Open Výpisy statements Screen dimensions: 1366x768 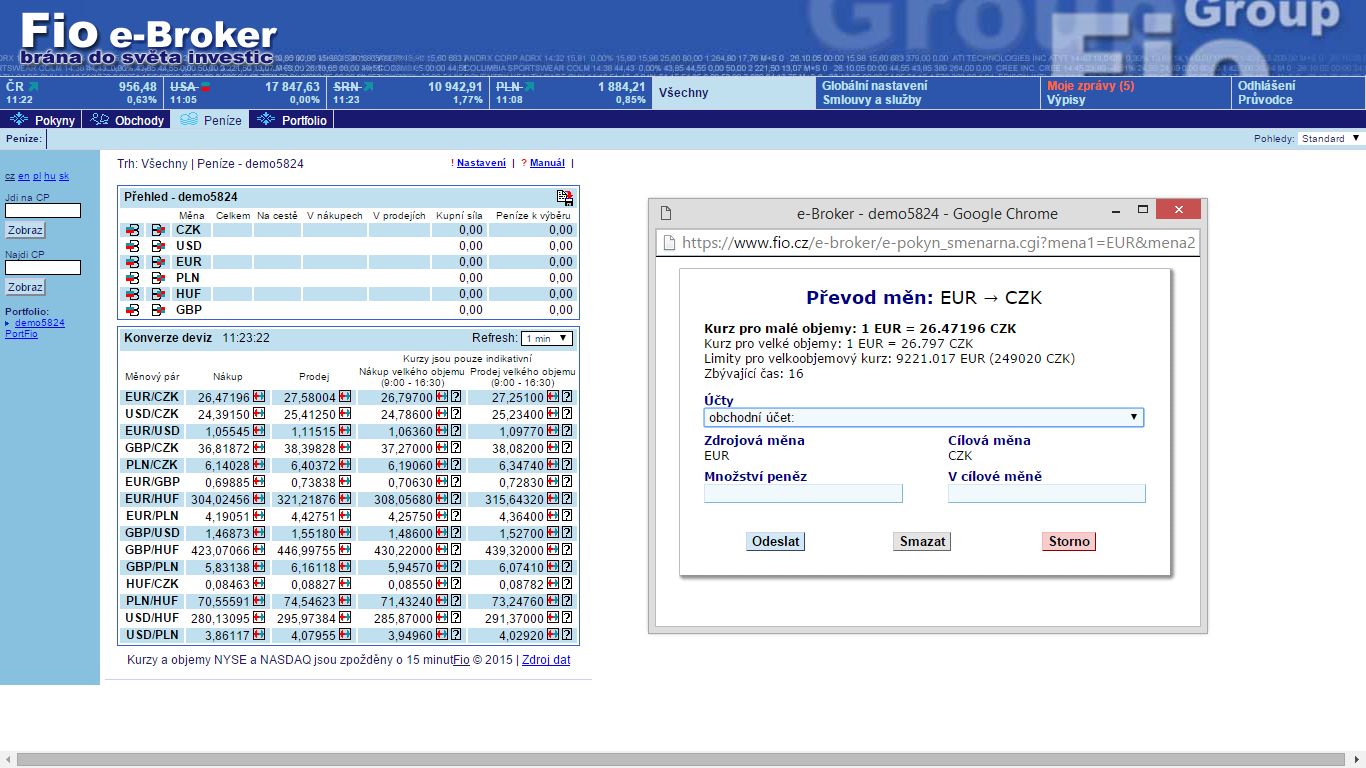pos(1066,100)
